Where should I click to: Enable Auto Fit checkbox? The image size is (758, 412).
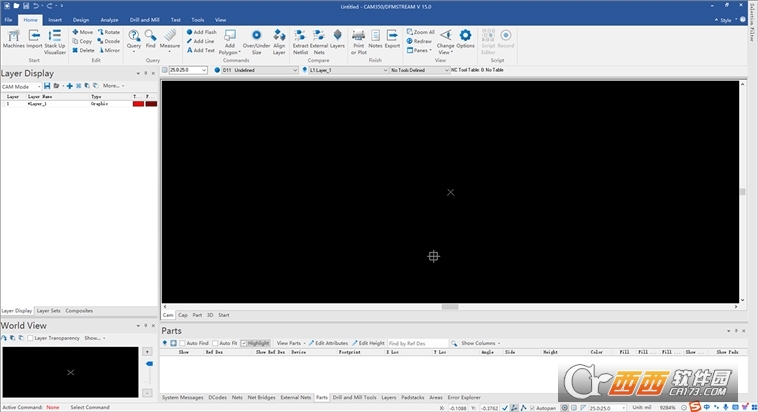point(215,343)
